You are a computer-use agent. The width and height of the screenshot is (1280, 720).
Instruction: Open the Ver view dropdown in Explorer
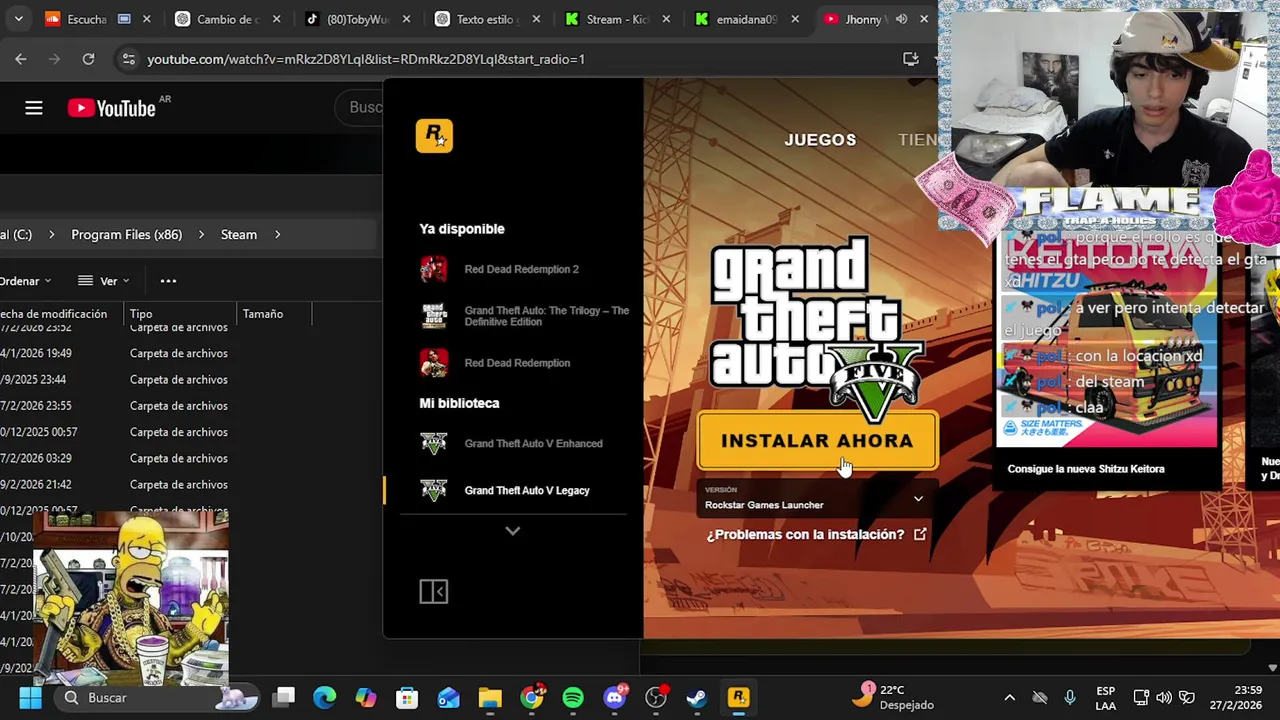click(x=104, y=281)
